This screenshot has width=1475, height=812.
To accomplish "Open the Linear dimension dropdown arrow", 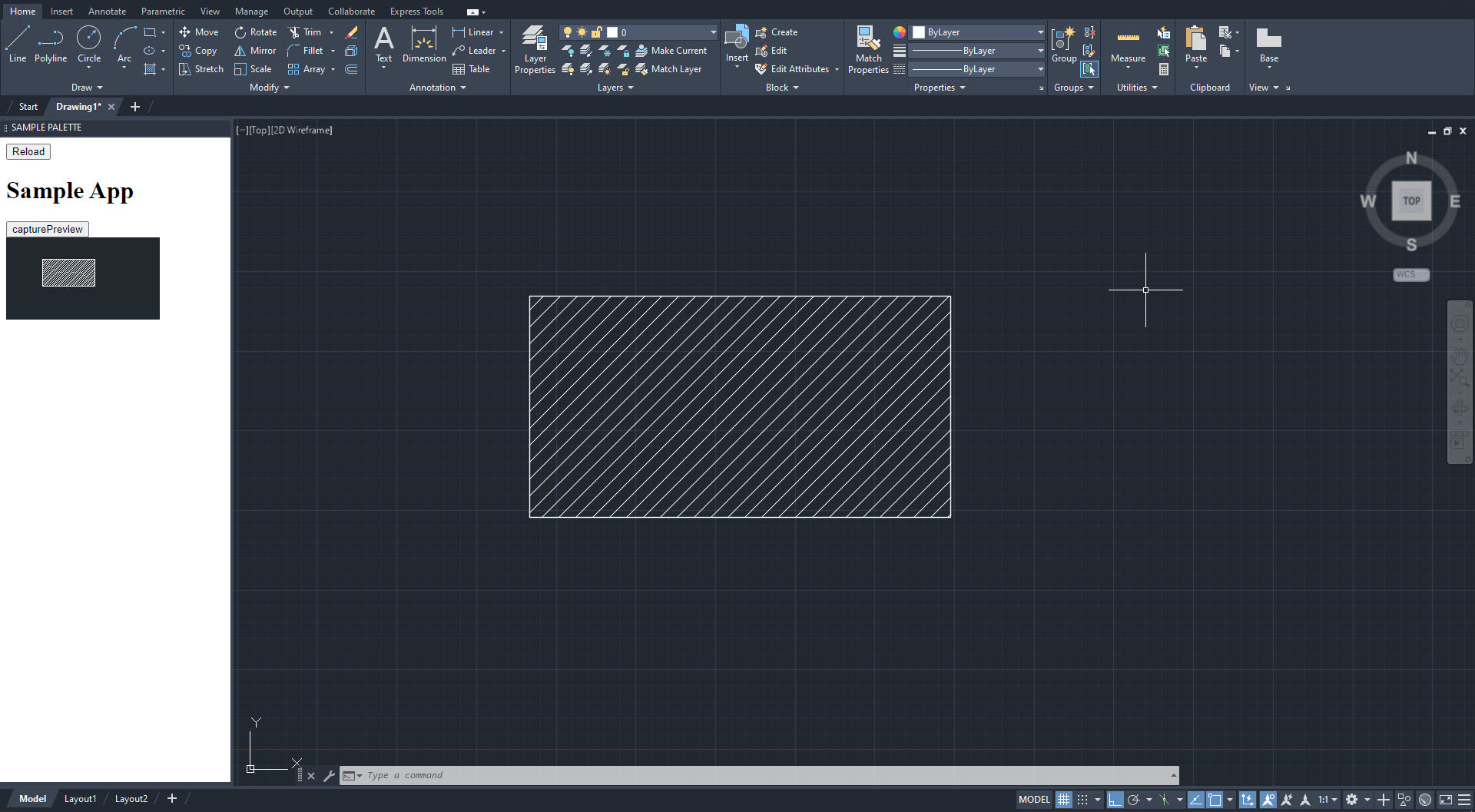I will (502, 32).
